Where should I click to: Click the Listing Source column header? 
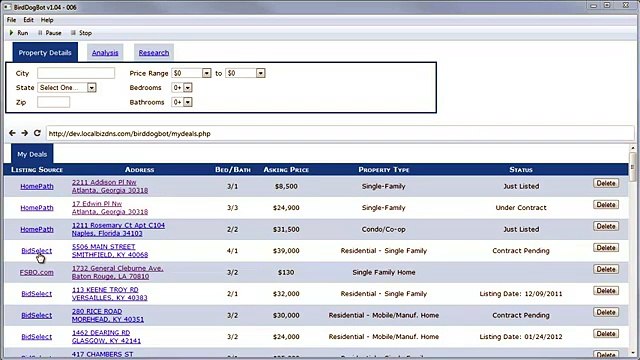[x=37, y=169]
